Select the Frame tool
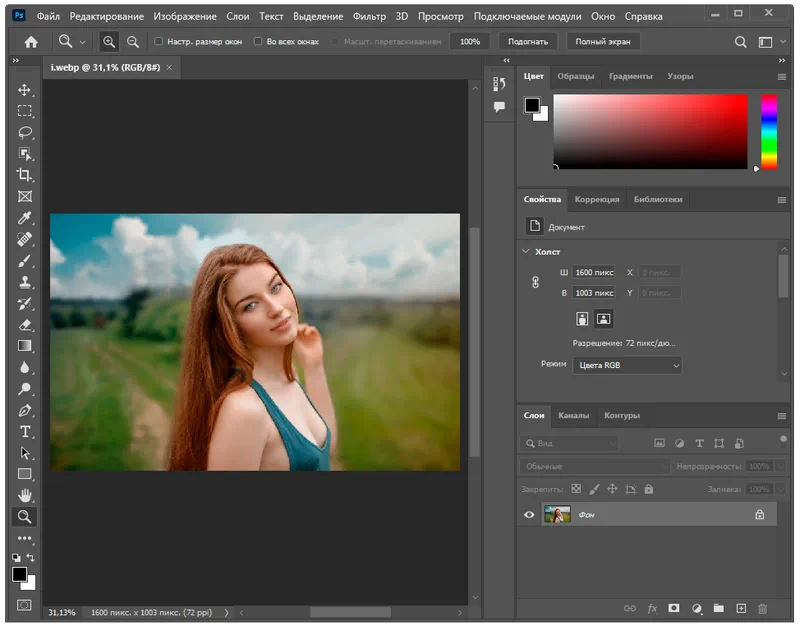This screenshot has height=626, width=800. [24, 196]
